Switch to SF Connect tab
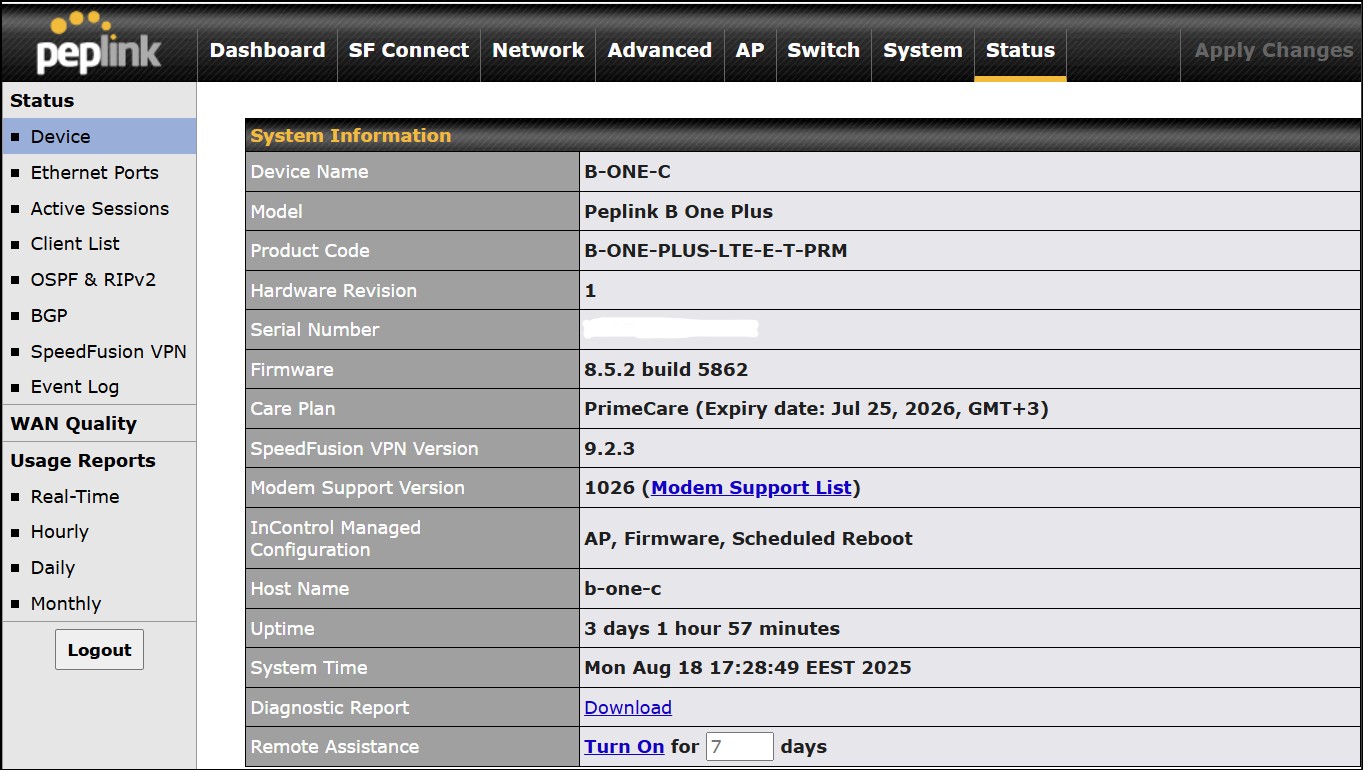Viewport: 1363px width, 770px height. pos(409,50)
